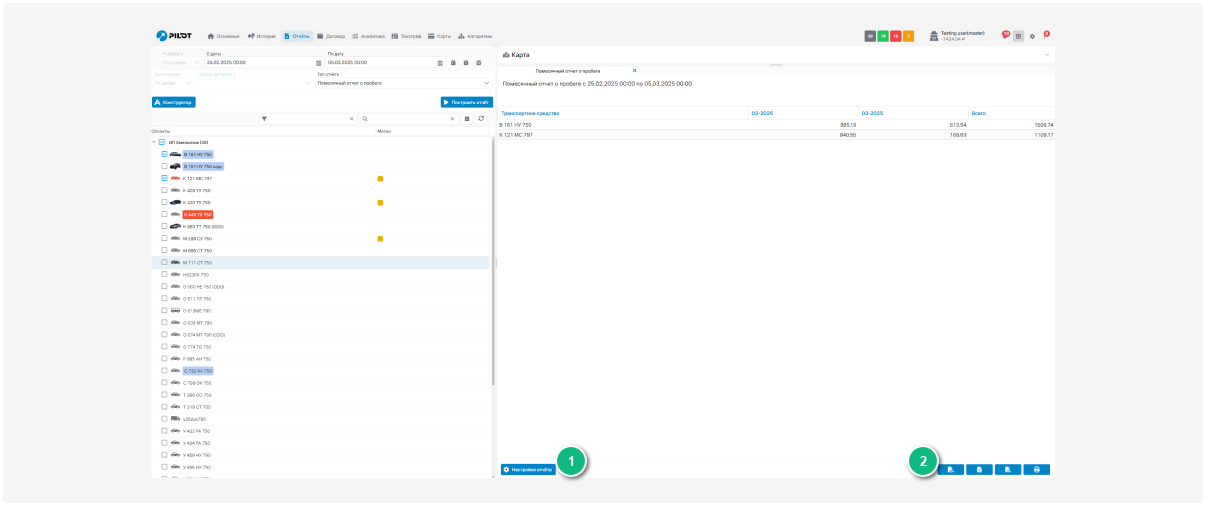Tick the checkbox for К 409 ТУ 750
The width and height of the screenshot is (1206, 506).
click(164, 190)
